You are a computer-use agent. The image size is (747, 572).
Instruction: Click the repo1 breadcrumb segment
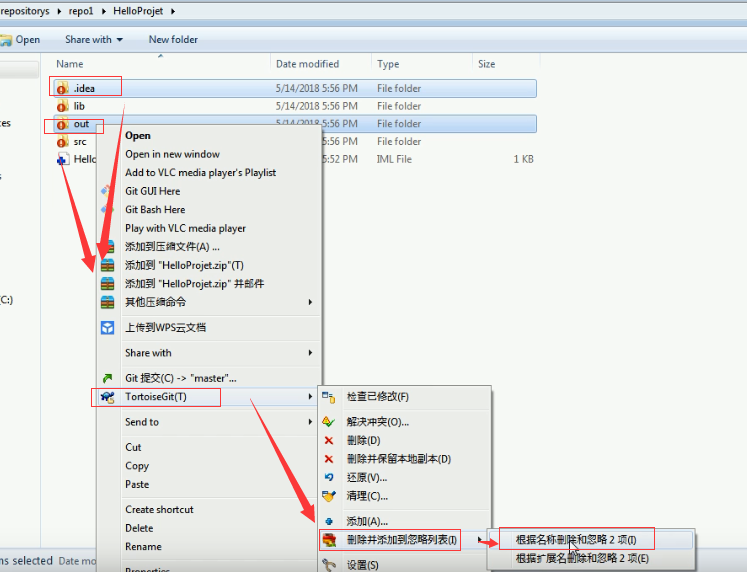pos(81,11)
